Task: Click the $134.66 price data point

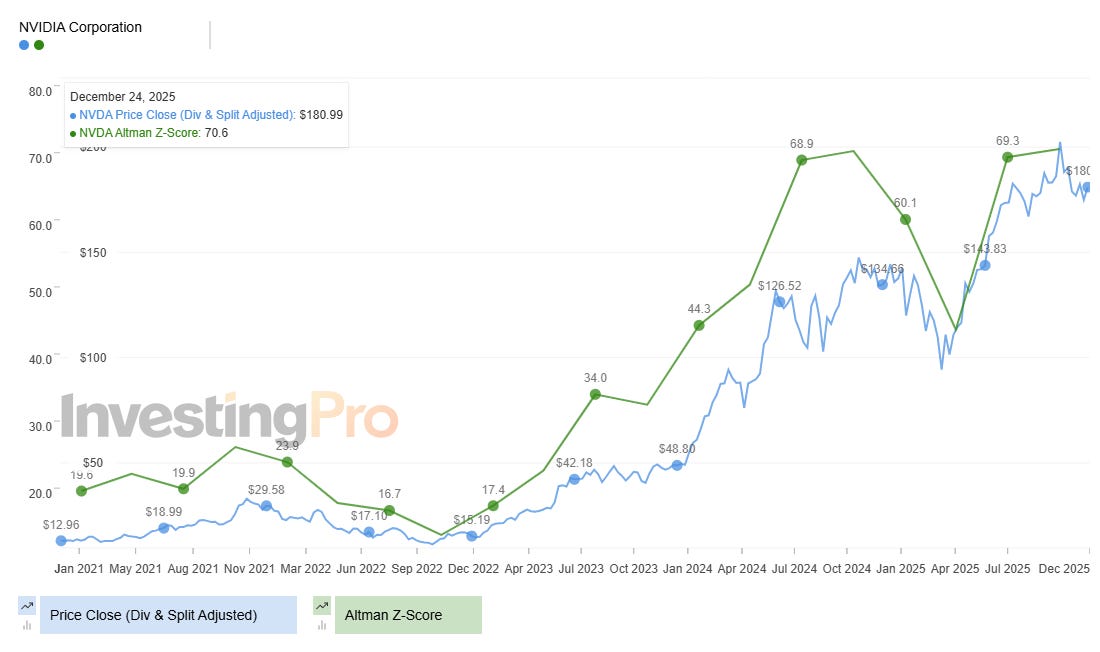Action: (x=883, y=284)
